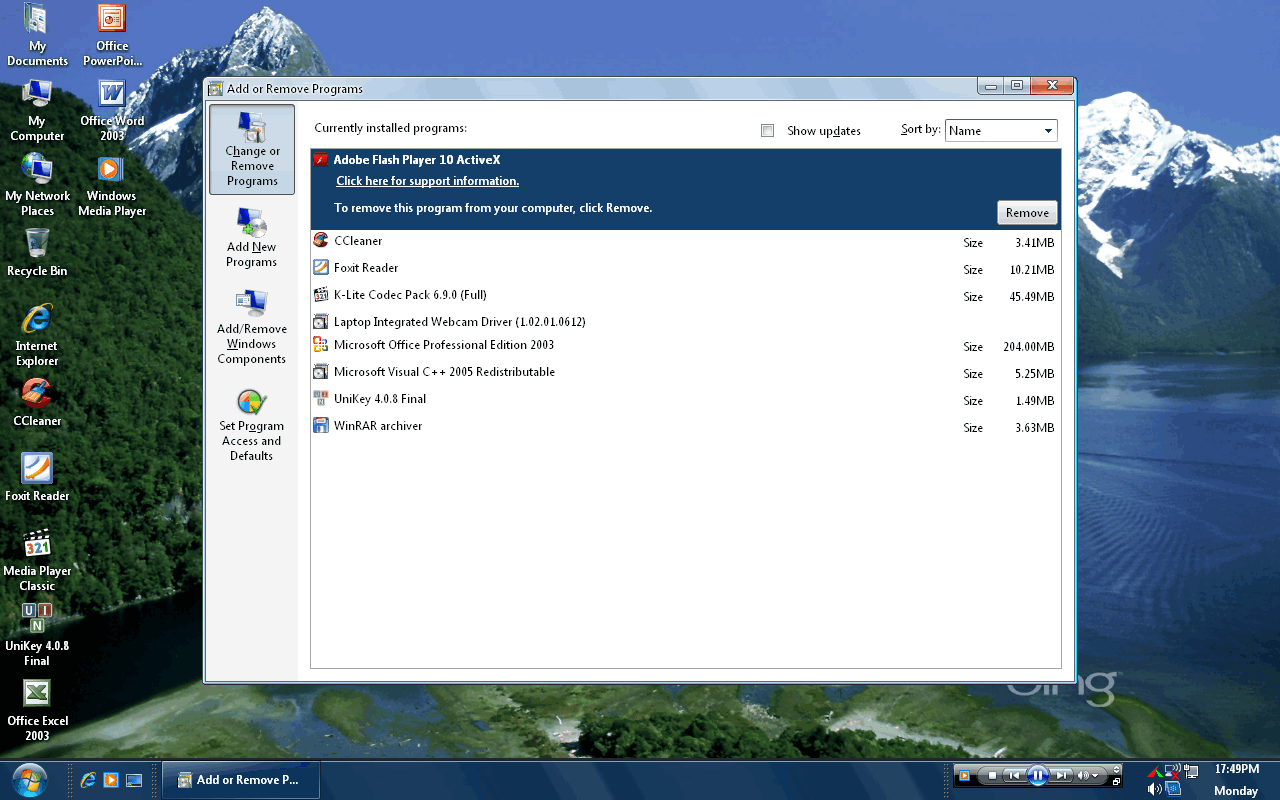The width and height of the screenshot is (1280, 800).
Task: Open Office PowerPoint desktop shortcut
Action: coord(112,35)
